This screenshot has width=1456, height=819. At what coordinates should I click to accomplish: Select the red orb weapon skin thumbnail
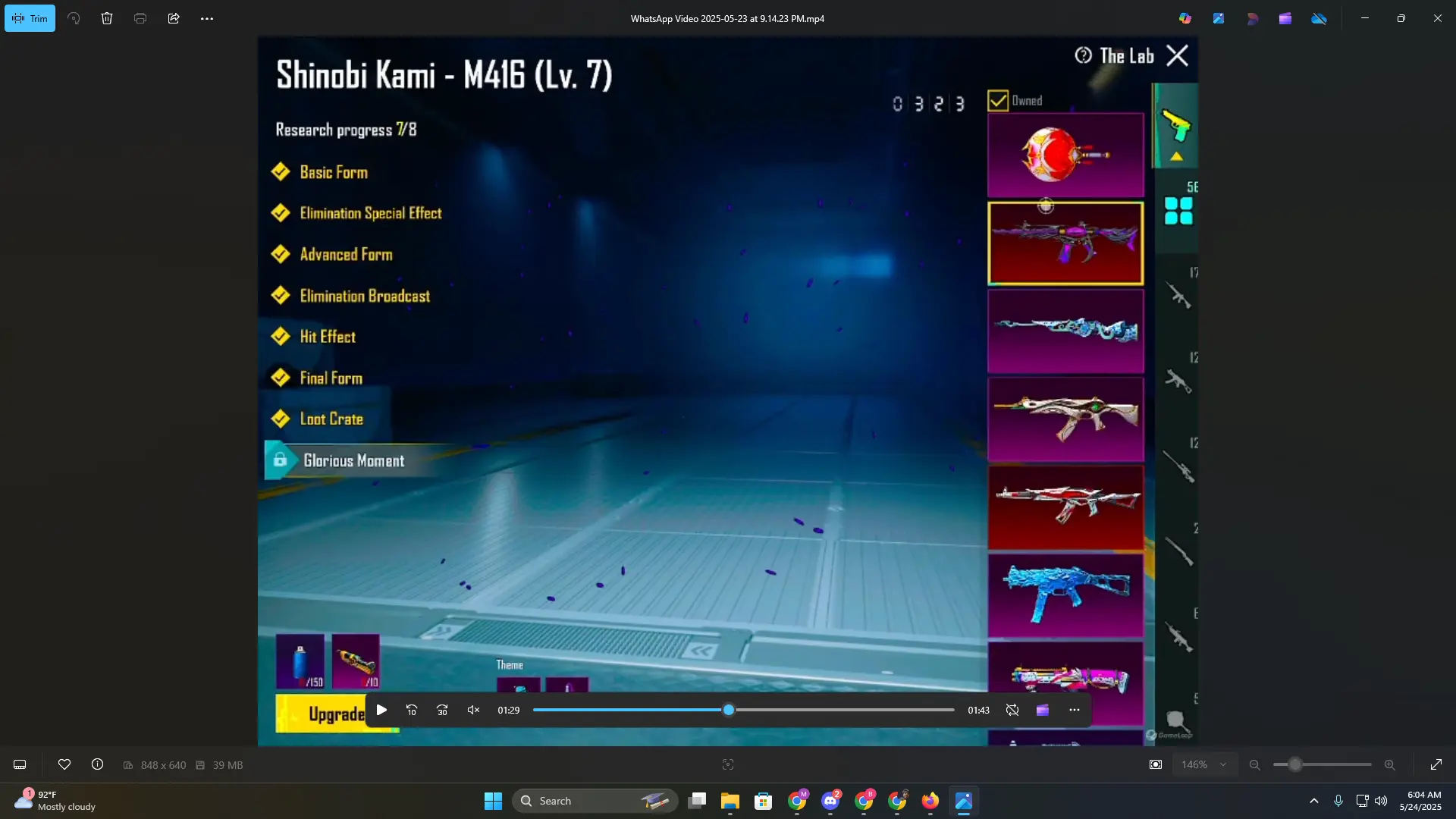(x=1065, y=155)
